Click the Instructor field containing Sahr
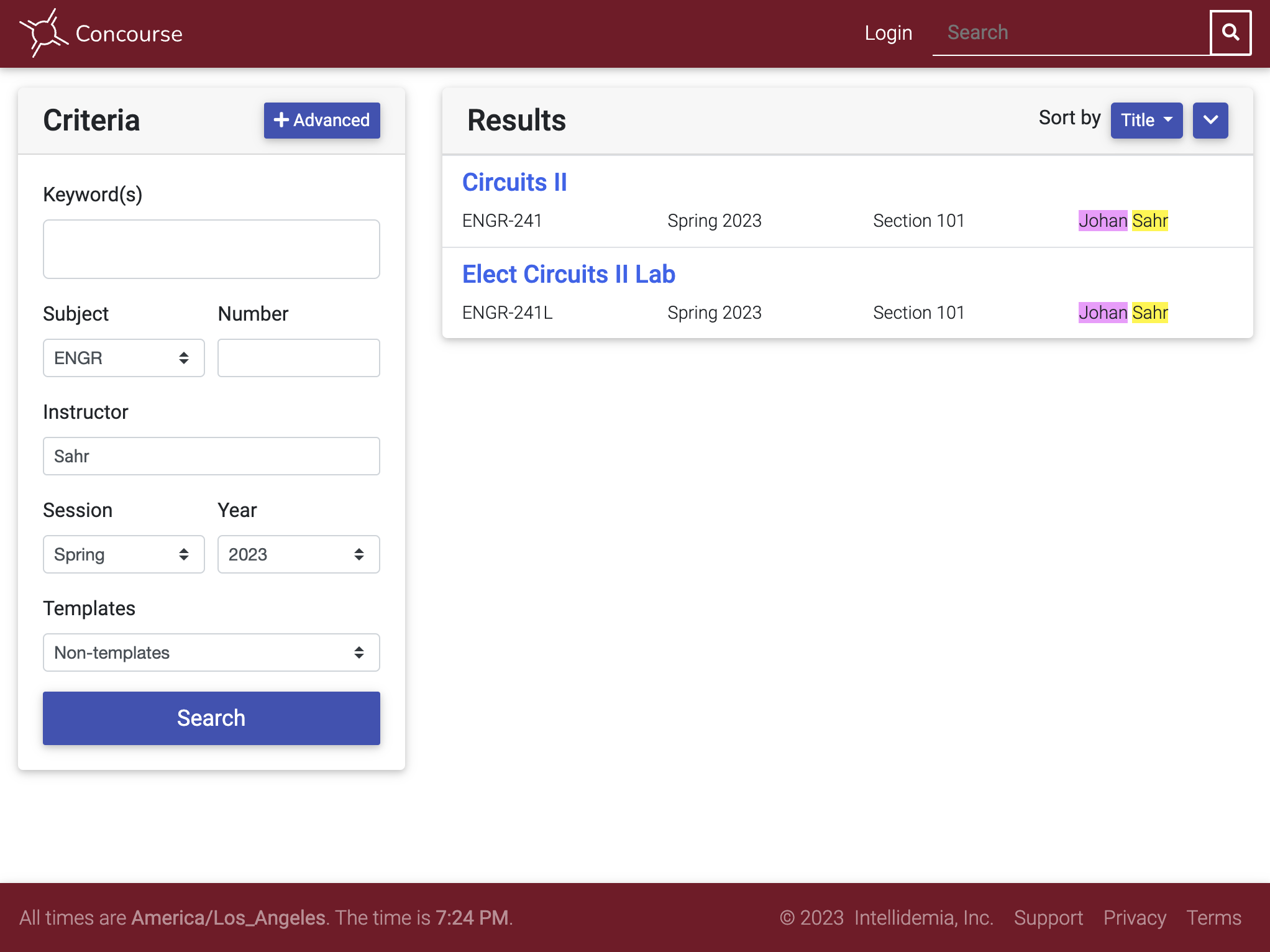This screenshot has height=952, width=1270. [211, 456]
